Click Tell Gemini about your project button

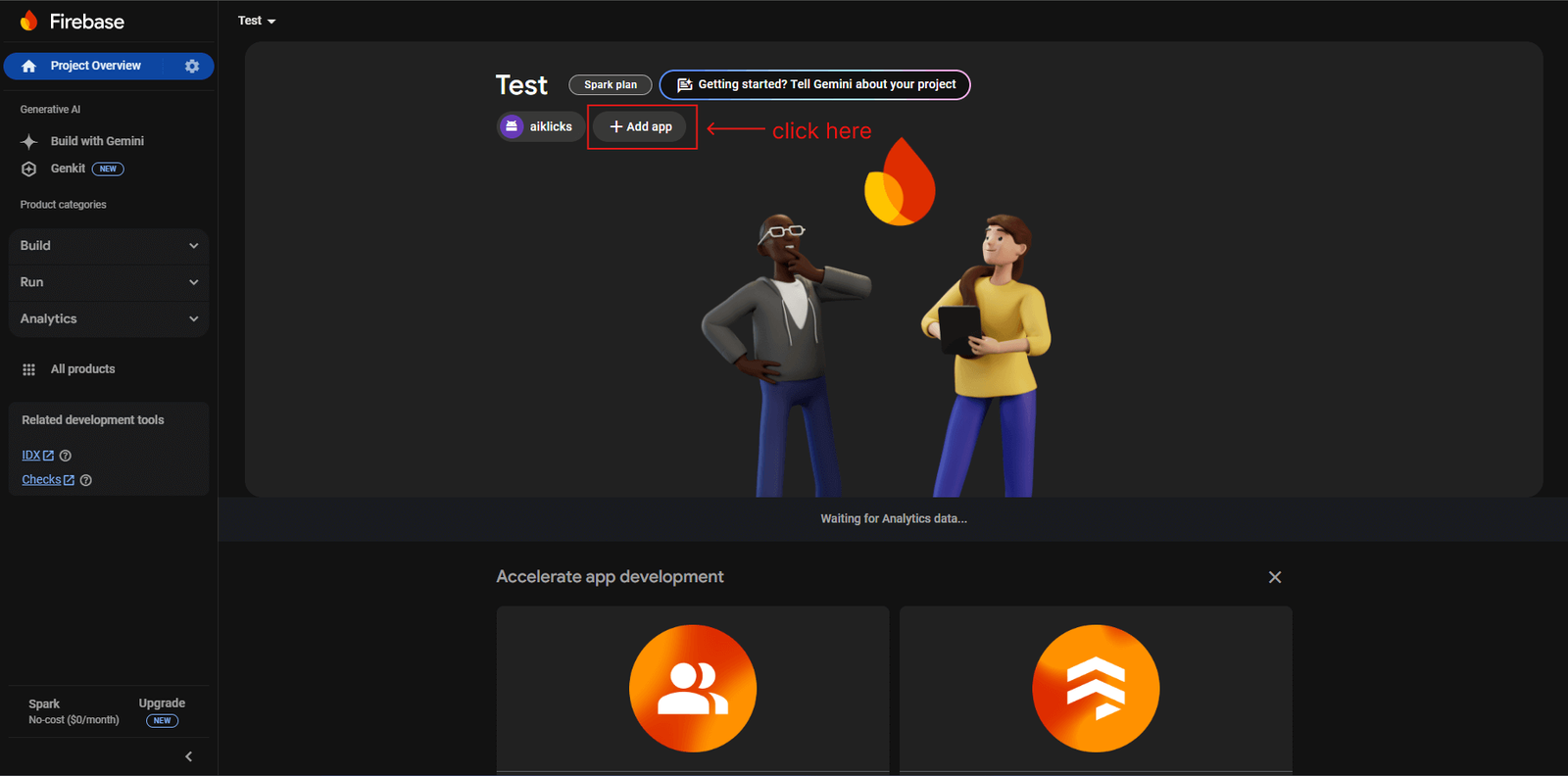pyautogui.click(x=815, y=85)
